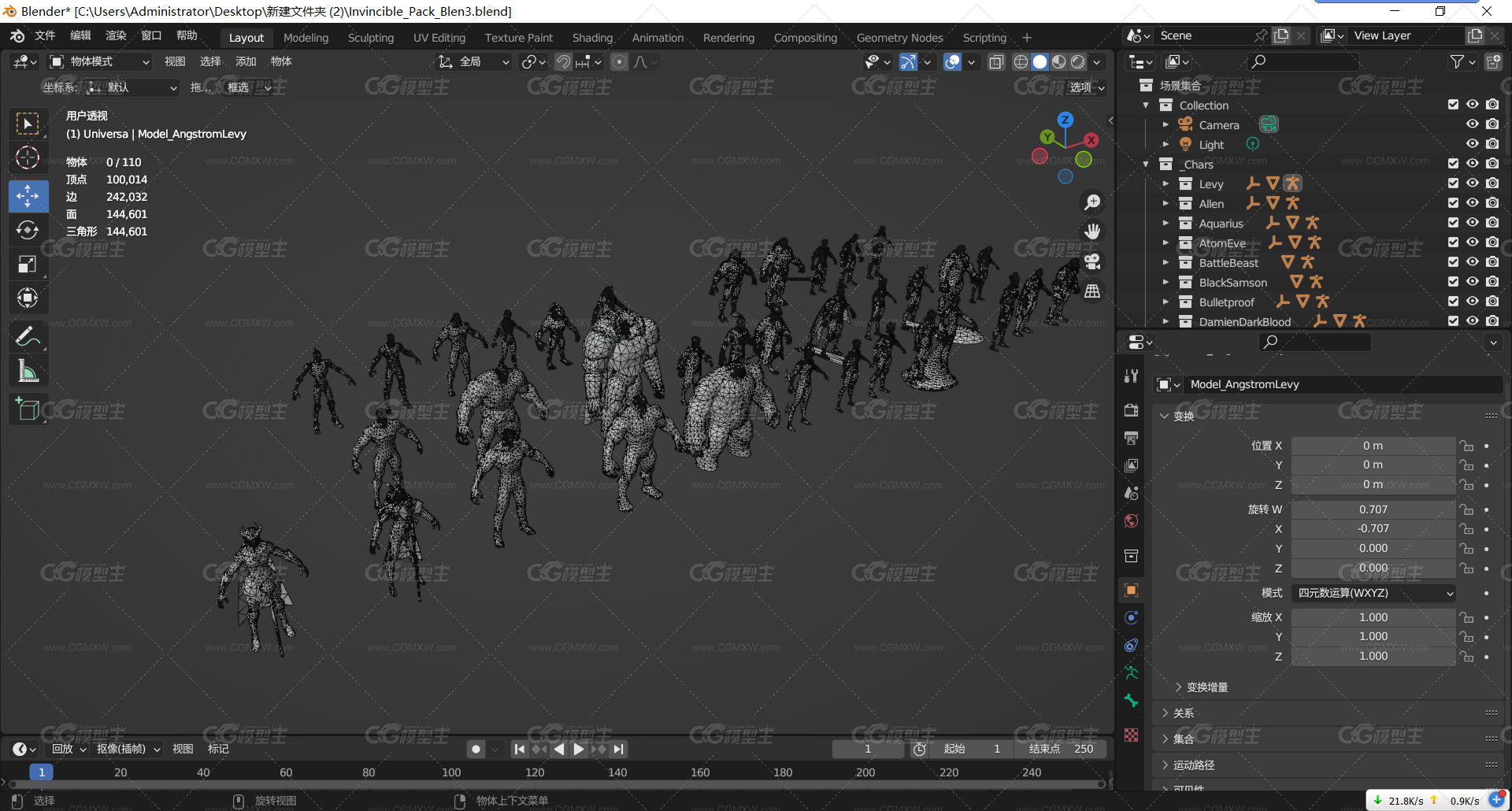Activate the Cursor tool
1512x811 pixels.
click(x=28, y=158)
